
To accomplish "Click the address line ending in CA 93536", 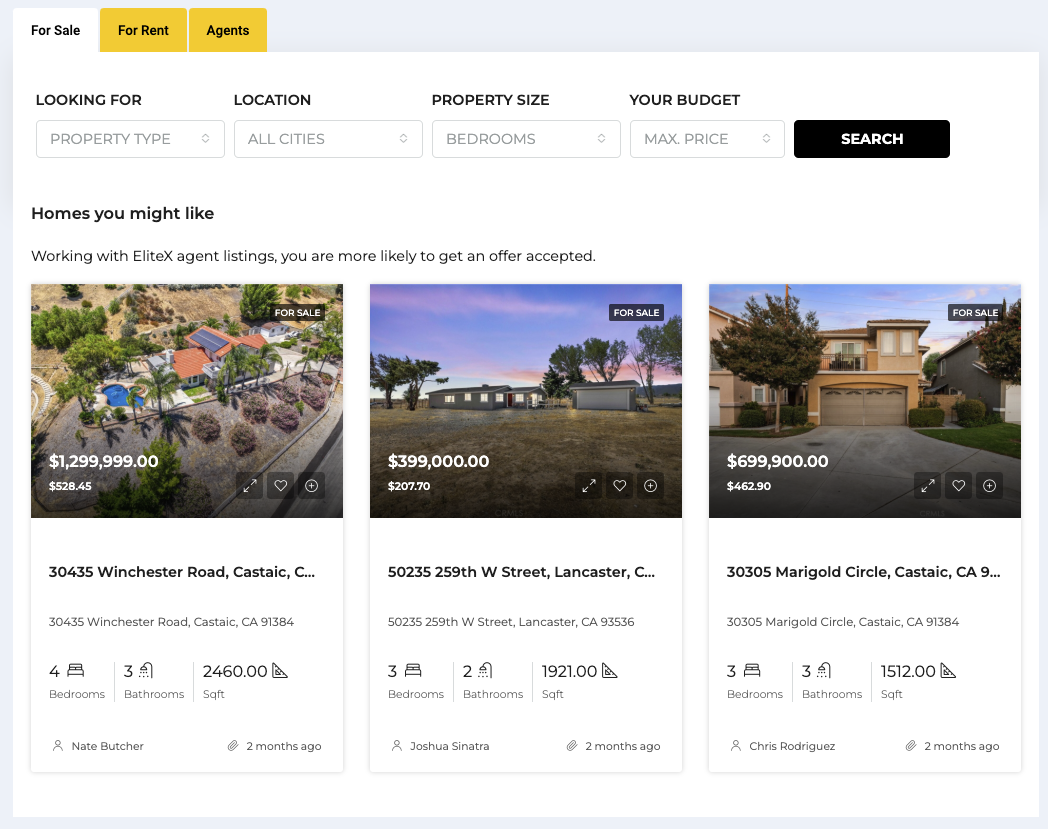I will (511, 622).
